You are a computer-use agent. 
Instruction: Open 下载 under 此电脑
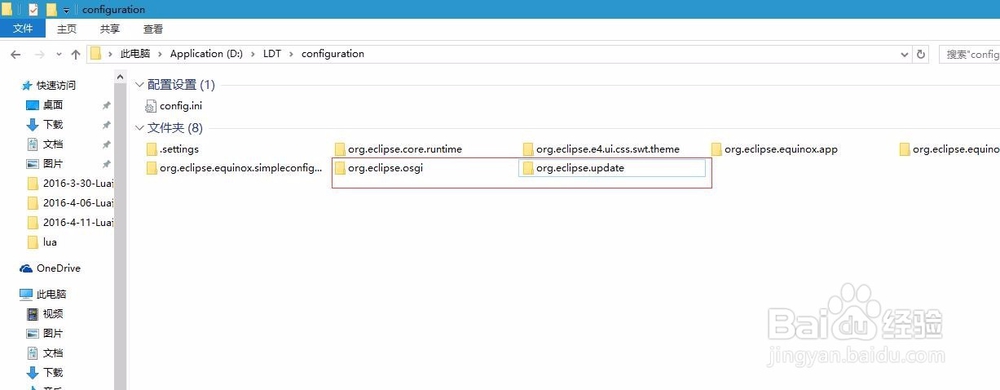(45, 373)
